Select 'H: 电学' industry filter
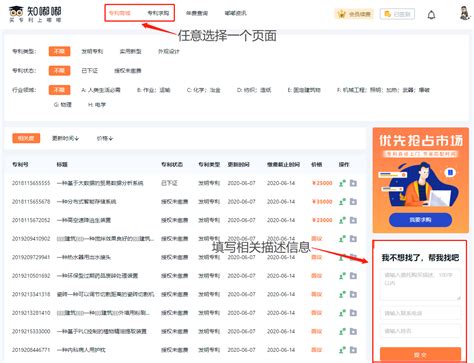This screenshot has width=474, height=363. coord(97,105)
